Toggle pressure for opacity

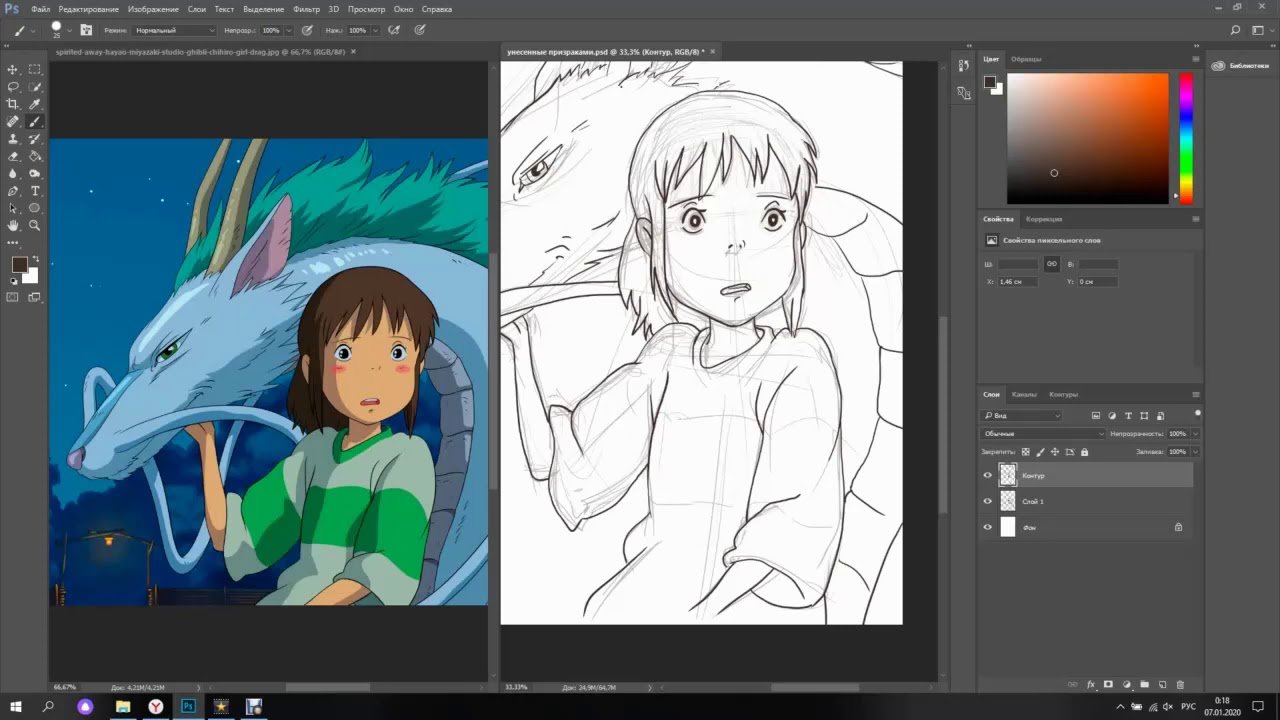(307, 31)
